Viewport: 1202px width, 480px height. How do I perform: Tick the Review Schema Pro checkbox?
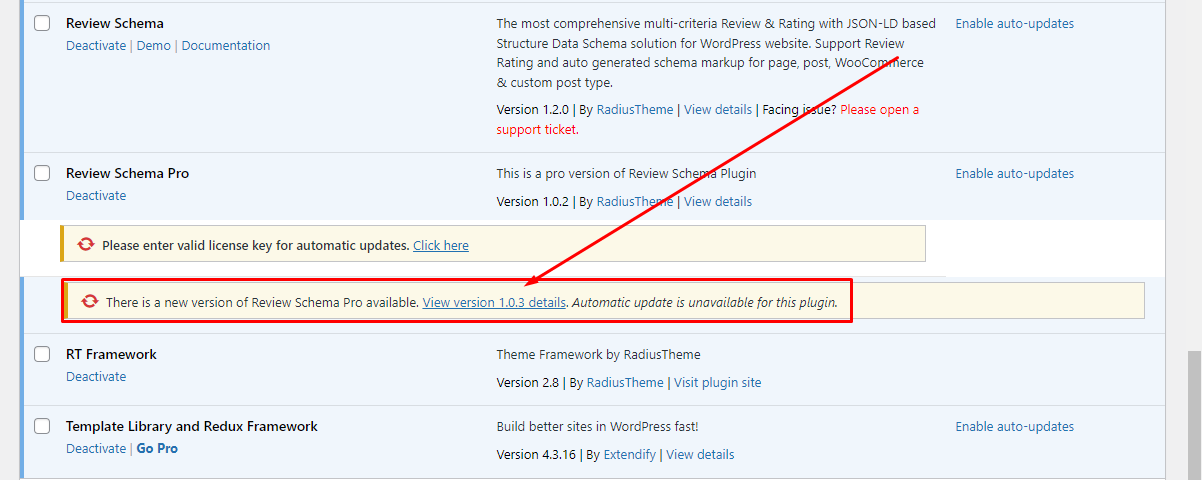coord(42,173)
